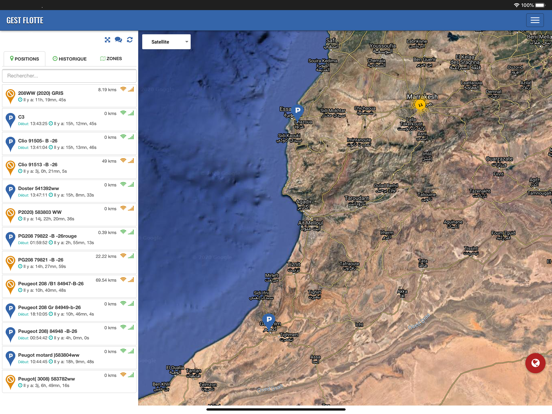Click green wifi icon on C3 row
The height and width of the screenshot is (414, 552).
123,113
